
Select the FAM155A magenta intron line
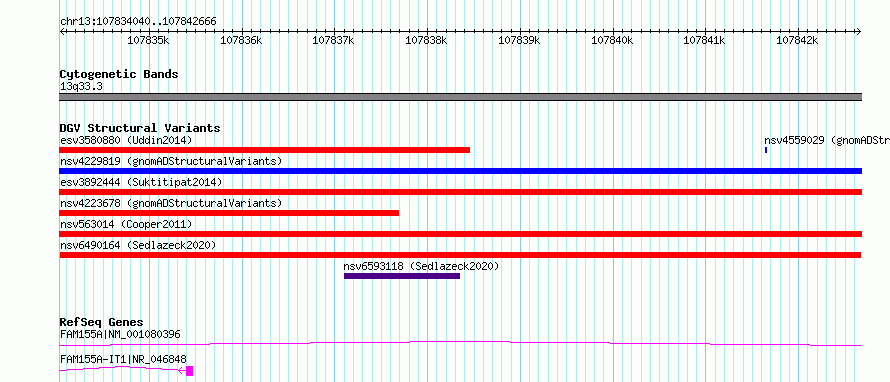pyautogui.click(x=460, y=343)
